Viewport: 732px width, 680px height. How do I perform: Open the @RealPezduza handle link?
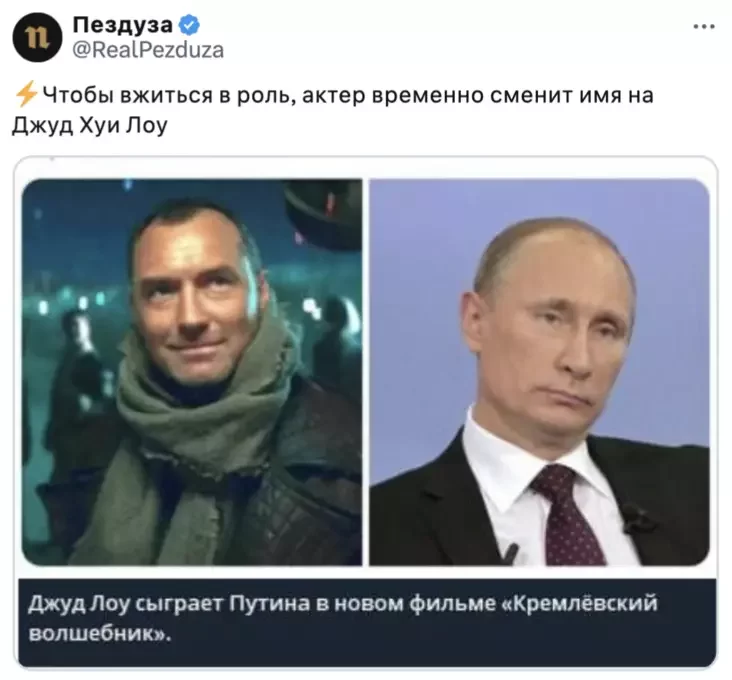click(x=148, y=50)
